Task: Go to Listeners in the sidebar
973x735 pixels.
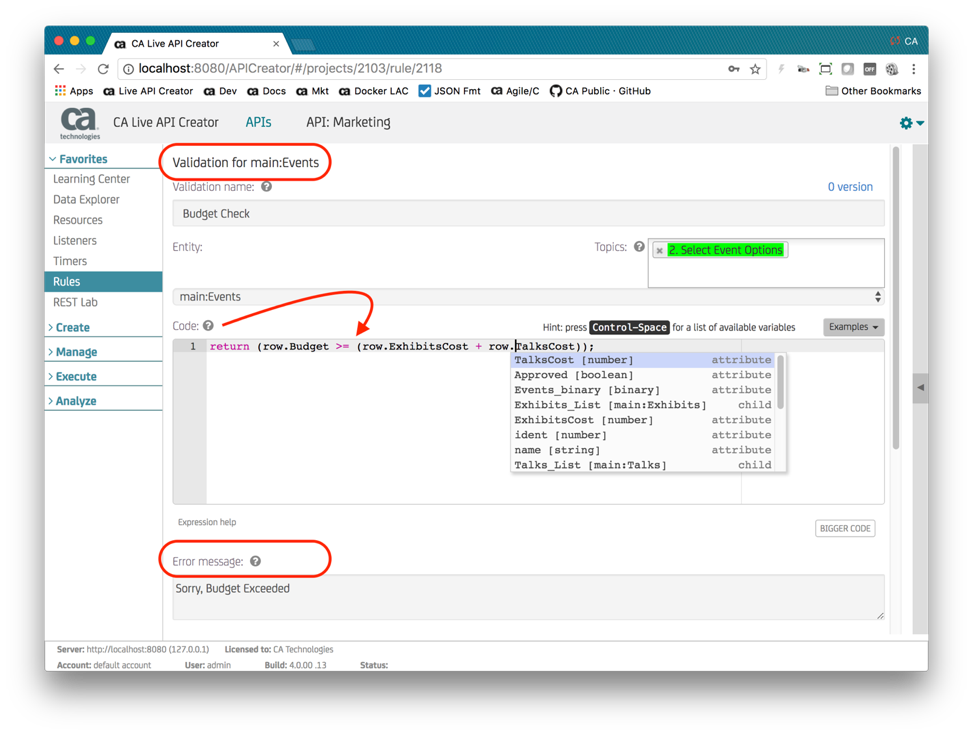Action: [74, 240]
